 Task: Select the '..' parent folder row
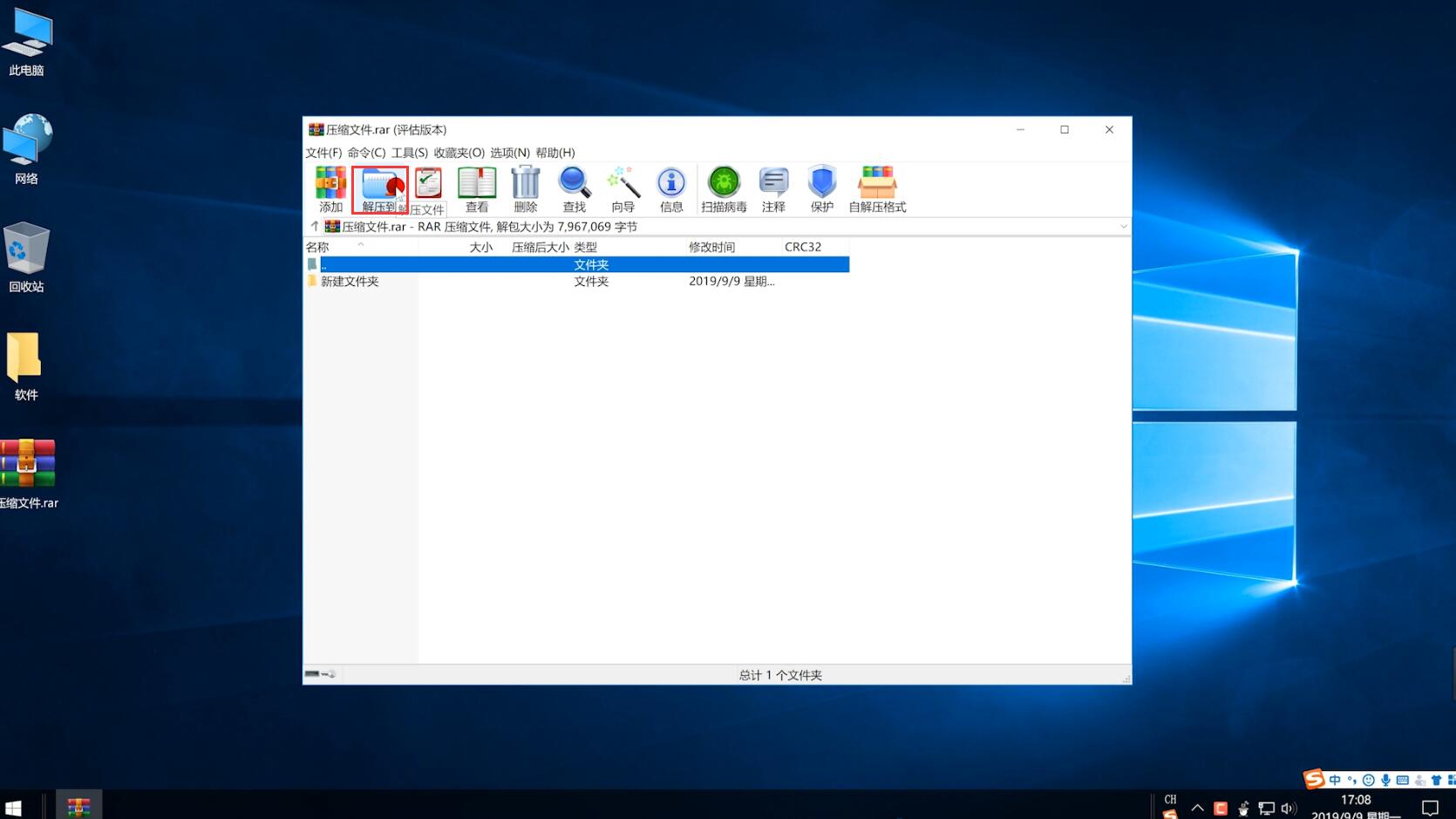click(576, 264)
